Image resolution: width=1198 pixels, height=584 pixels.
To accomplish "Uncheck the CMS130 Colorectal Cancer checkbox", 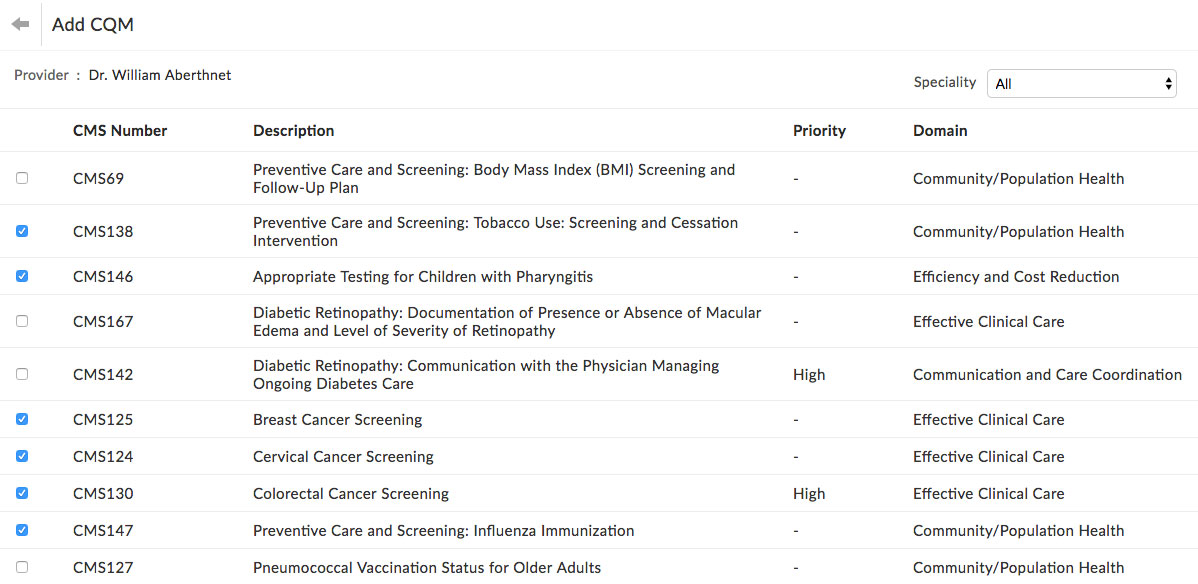I will (22, 493).
